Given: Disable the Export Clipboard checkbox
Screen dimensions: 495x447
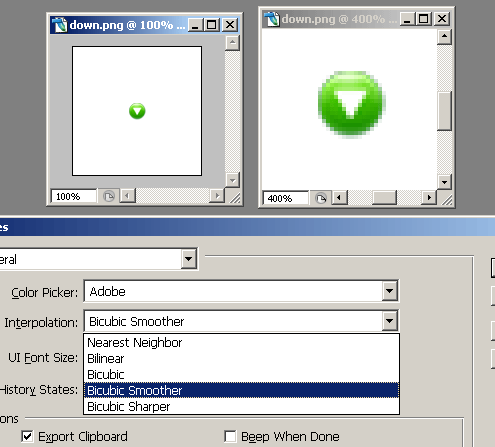Looking at the screenshot, I should (x=27, y=436).
